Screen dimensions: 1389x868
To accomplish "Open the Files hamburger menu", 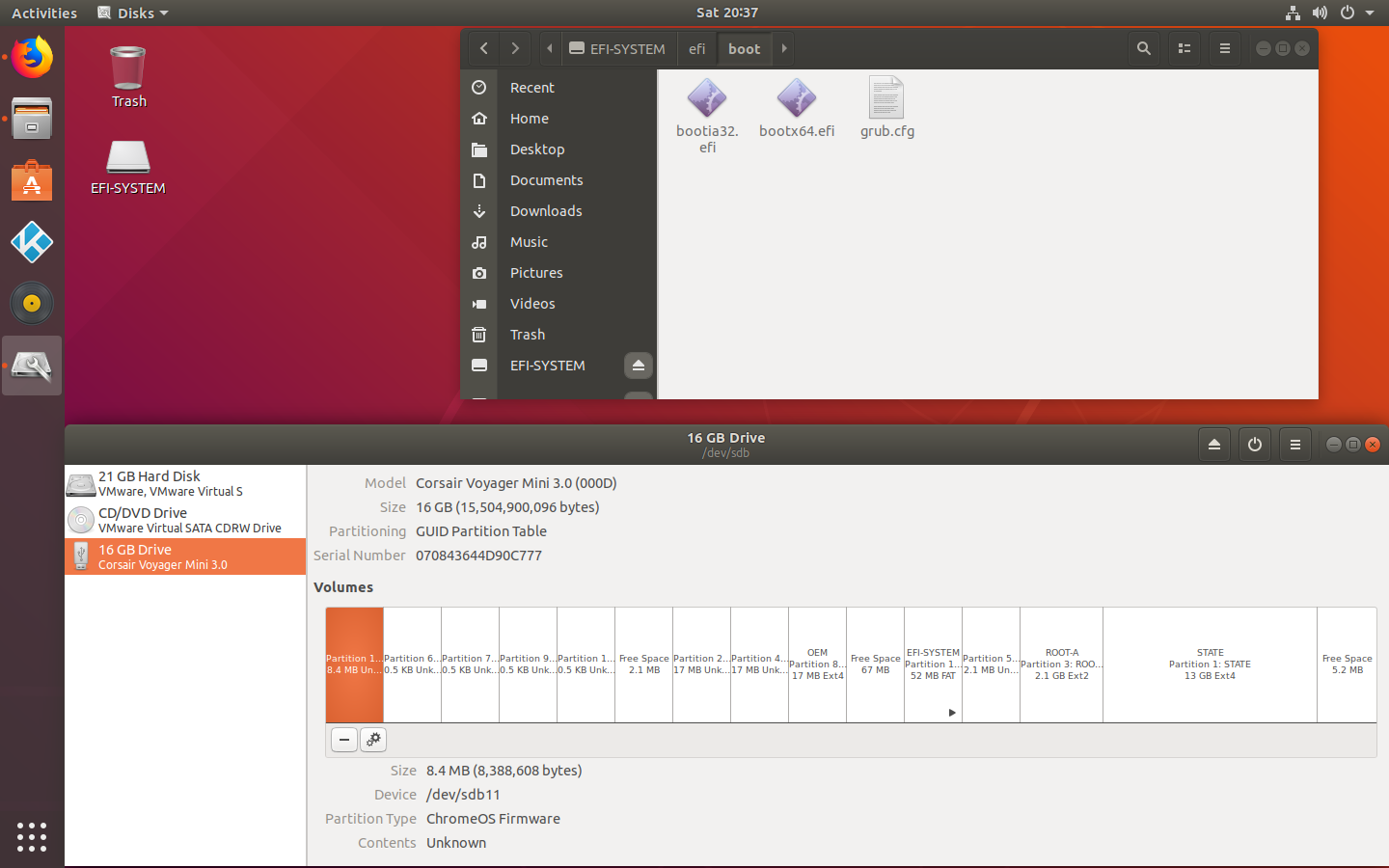I will 1225,48.
